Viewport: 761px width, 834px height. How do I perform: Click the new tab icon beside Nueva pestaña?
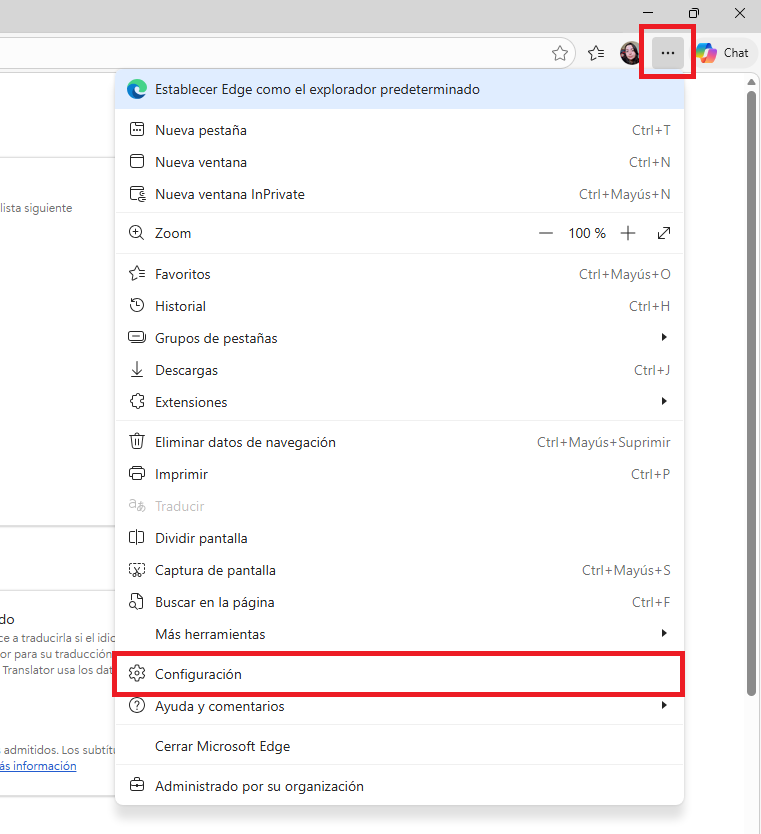(137, 129)
